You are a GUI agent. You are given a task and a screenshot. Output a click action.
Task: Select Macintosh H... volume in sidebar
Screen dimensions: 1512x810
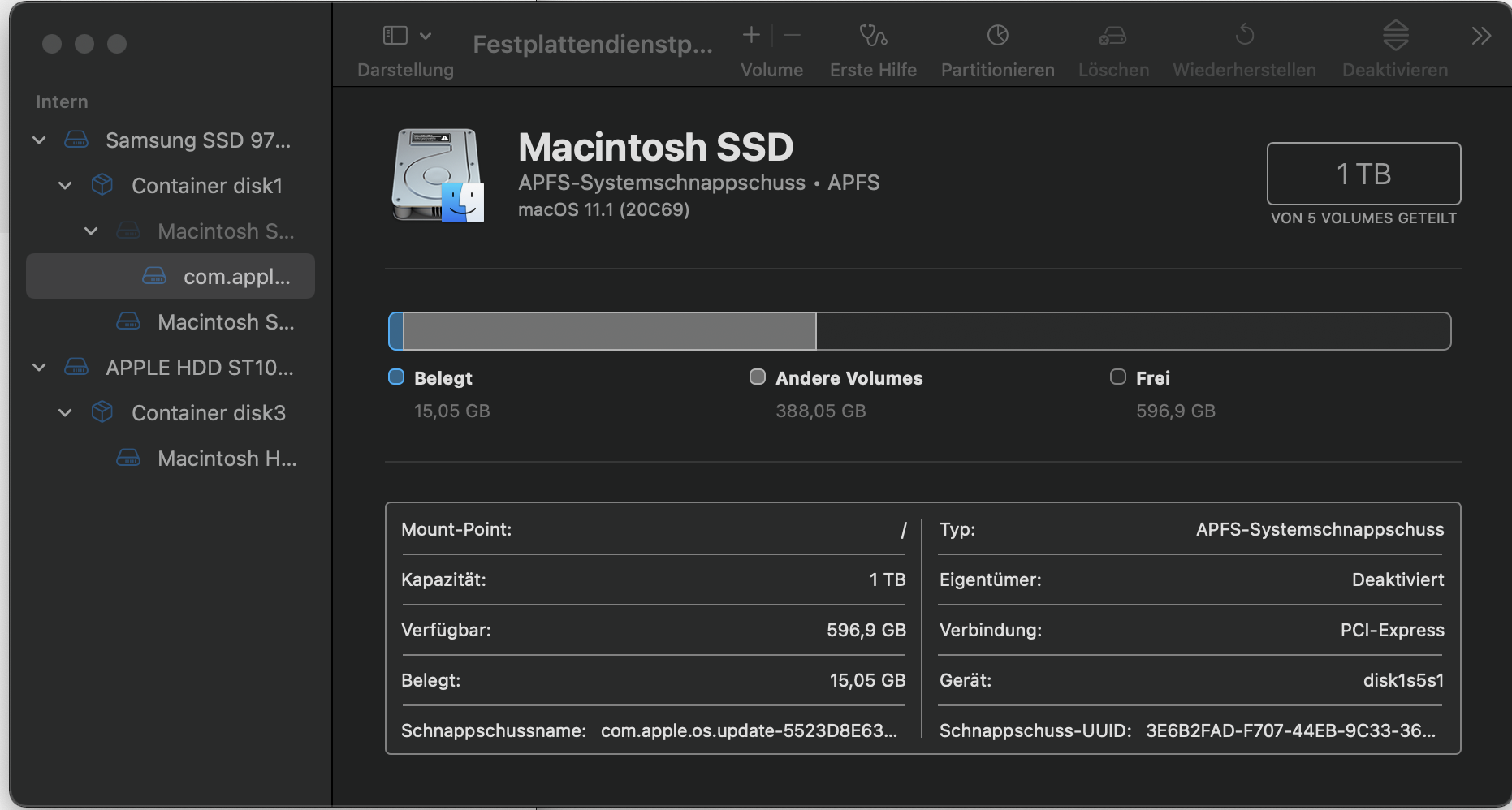click(x=227, y=459)
